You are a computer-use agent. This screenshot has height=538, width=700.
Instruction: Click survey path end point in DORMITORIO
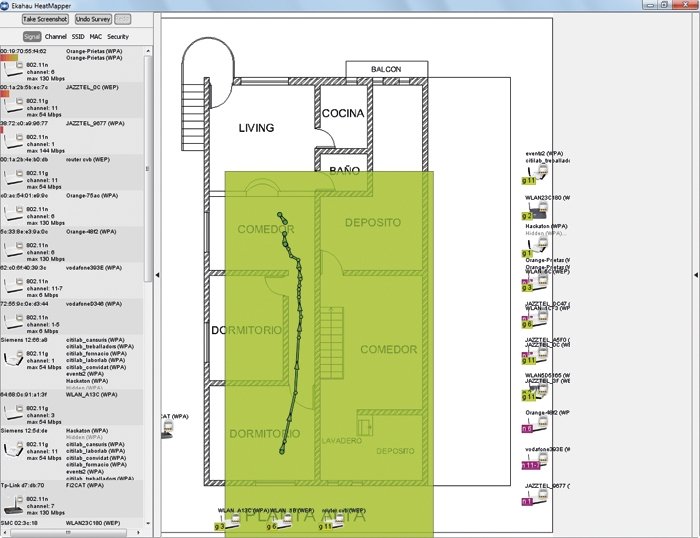(x=282, y=451)
